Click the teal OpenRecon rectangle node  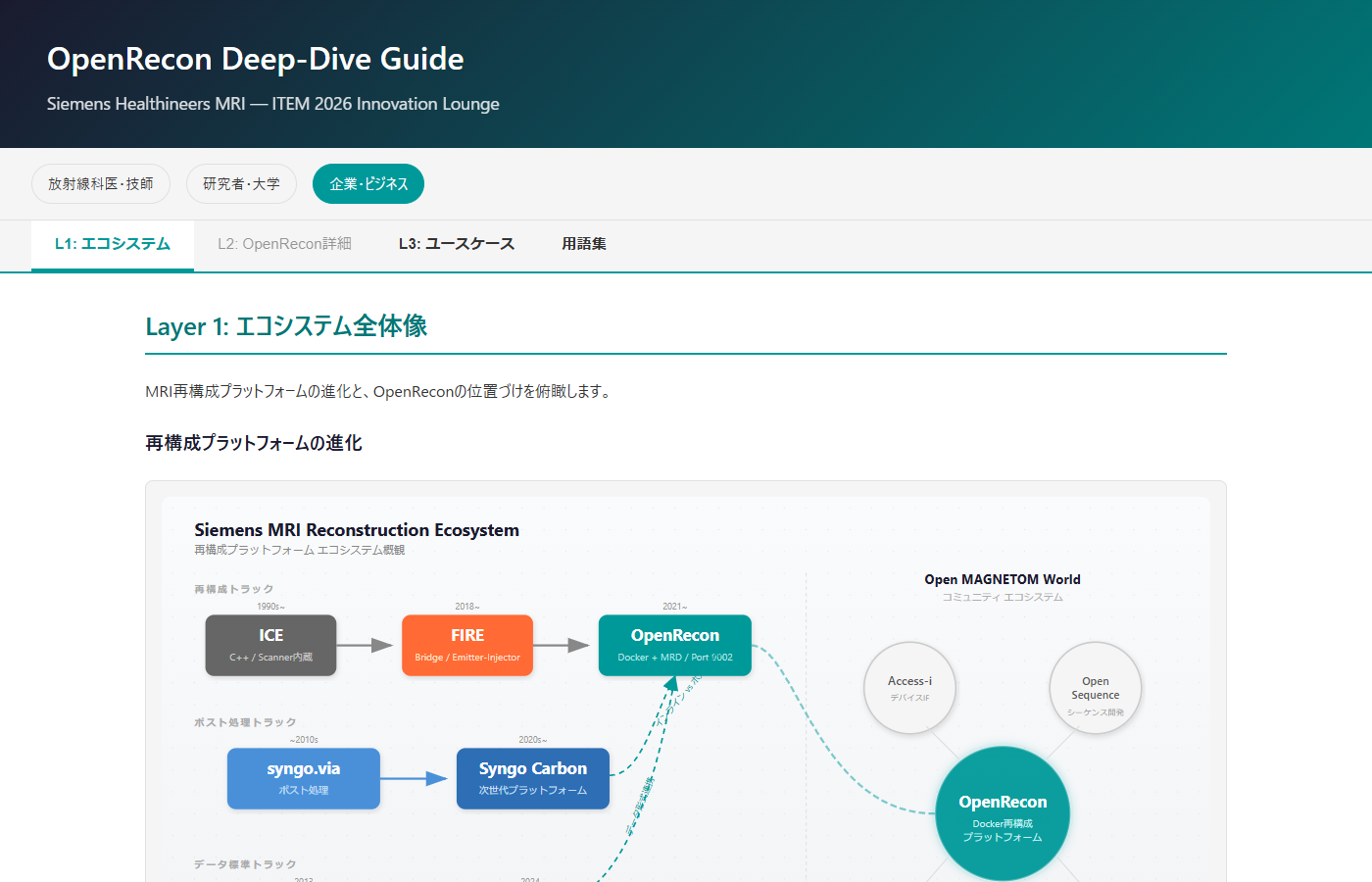tap(675, 645)
